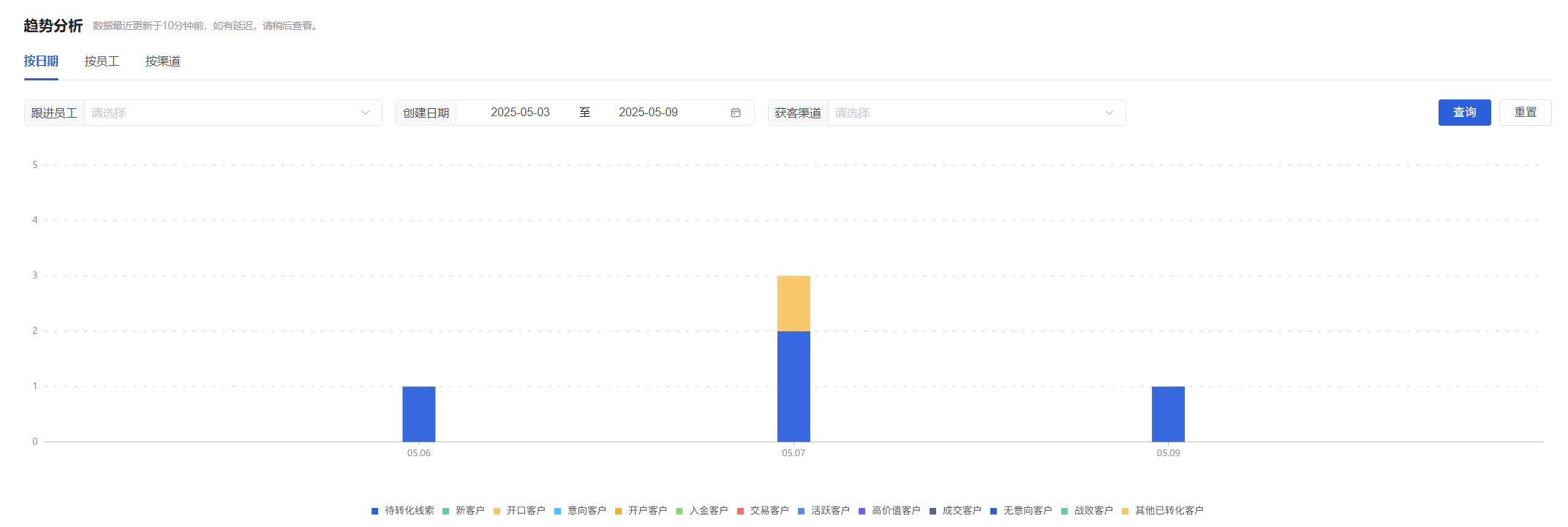The image size is (1568, 527).
Task: Click the 05.07 axis label
Action: coord(794,453)
